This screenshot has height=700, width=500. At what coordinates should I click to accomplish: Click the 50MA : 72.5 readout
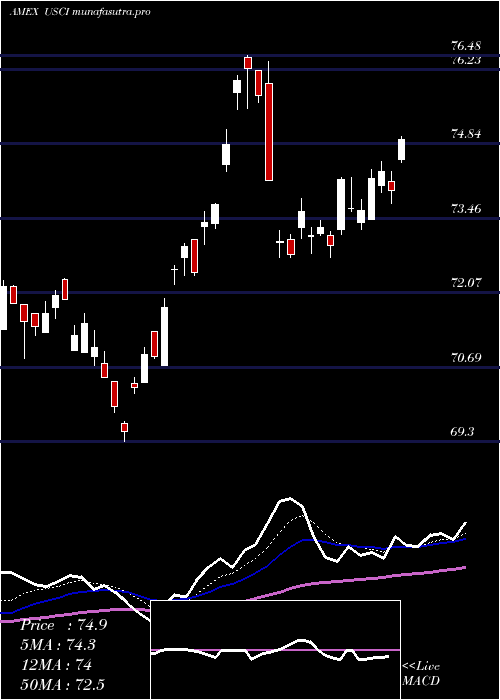tap(63, 684)
